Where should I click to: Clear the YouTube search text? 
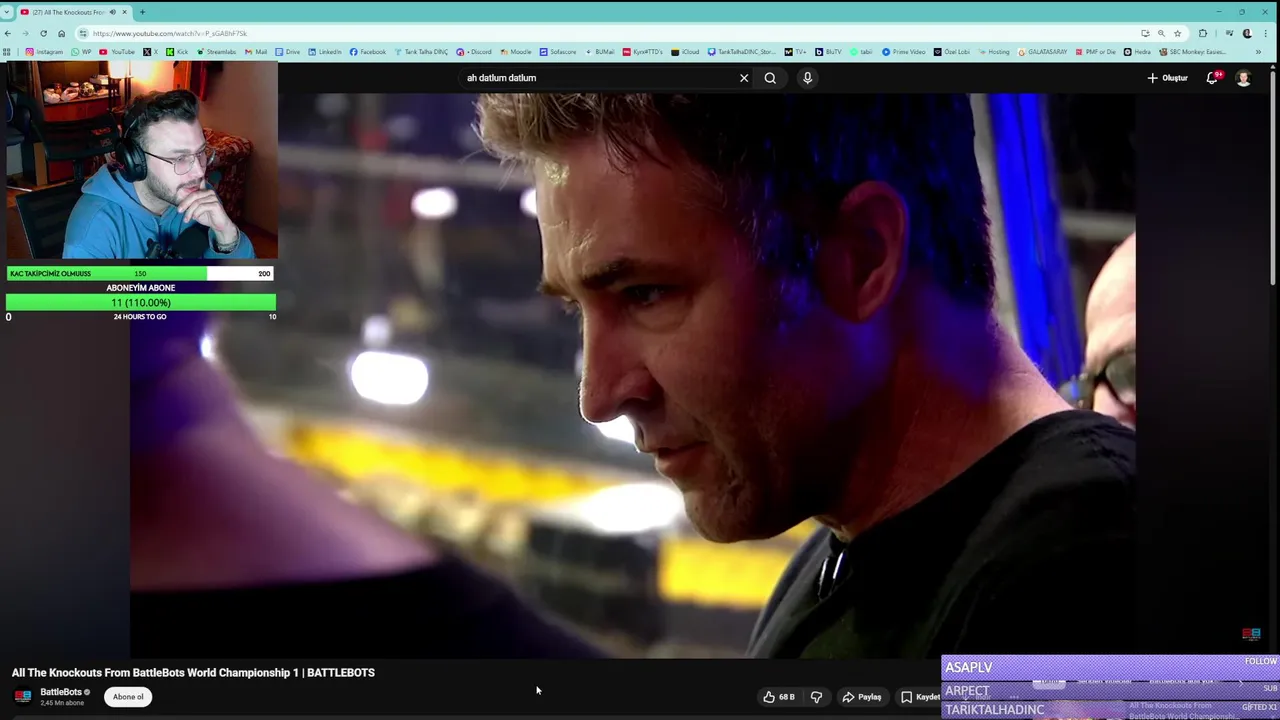click(744, 78)
